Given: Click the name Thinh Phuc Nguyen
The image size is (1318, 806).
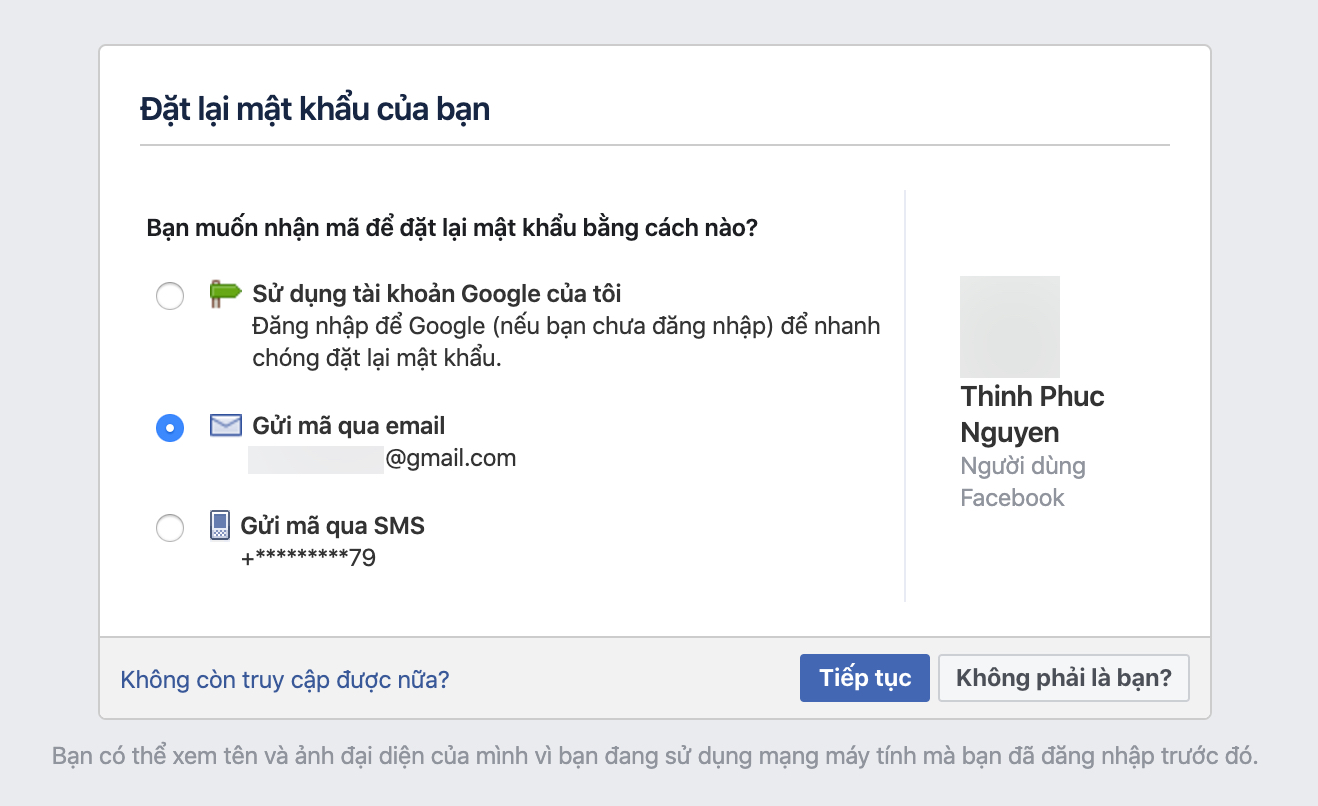Looking at the screenshot, I should [x=1032, y=414].
